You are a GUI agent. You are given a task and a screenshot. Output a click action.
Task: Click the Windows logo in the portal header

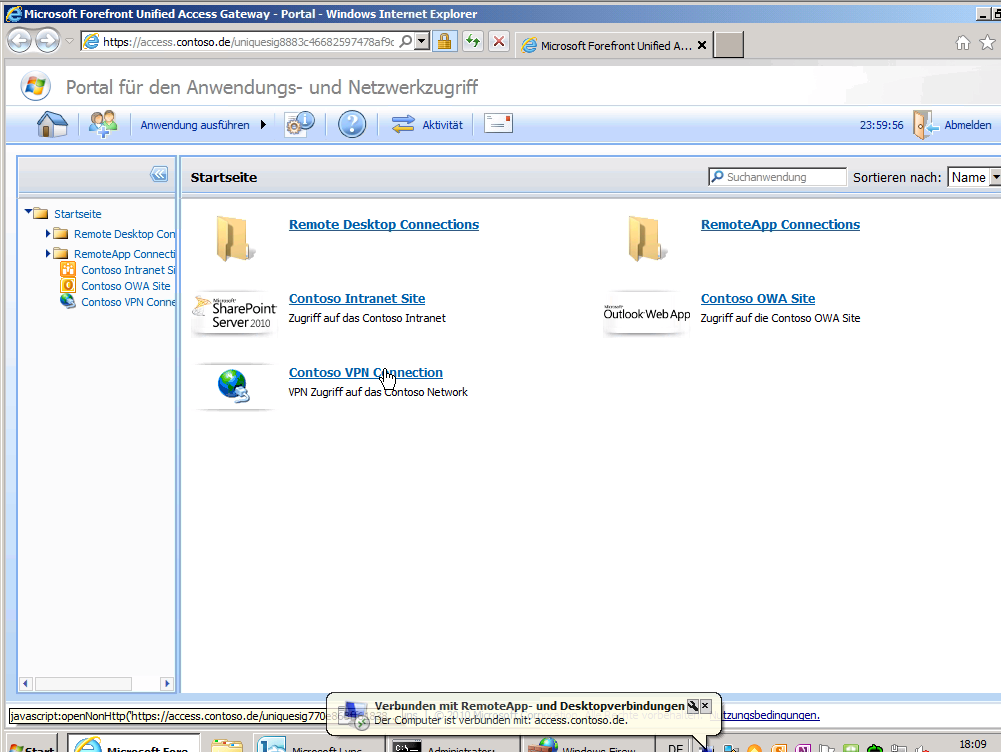coord(35,86)
